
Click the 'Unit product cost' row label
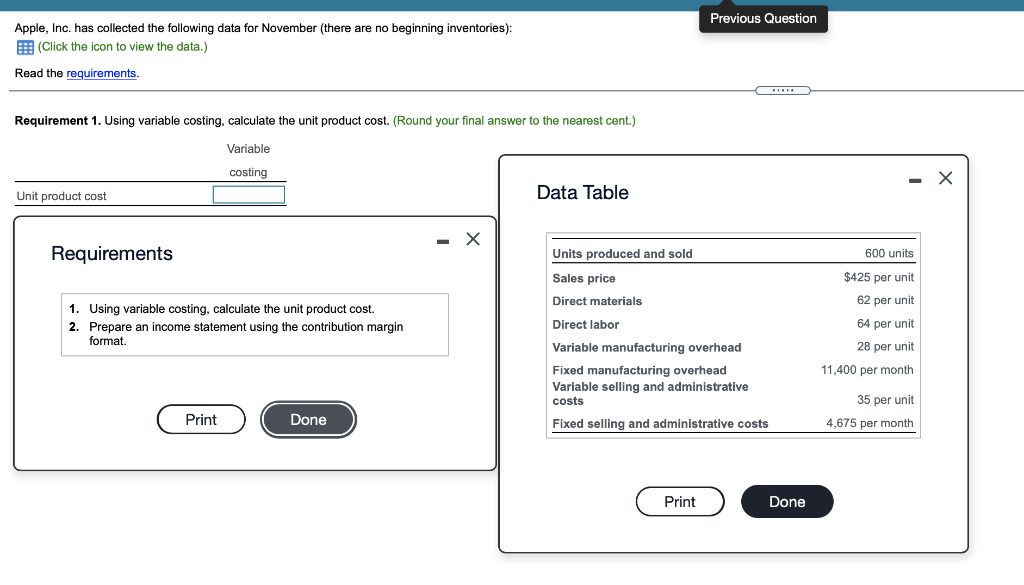coord(61,196)
